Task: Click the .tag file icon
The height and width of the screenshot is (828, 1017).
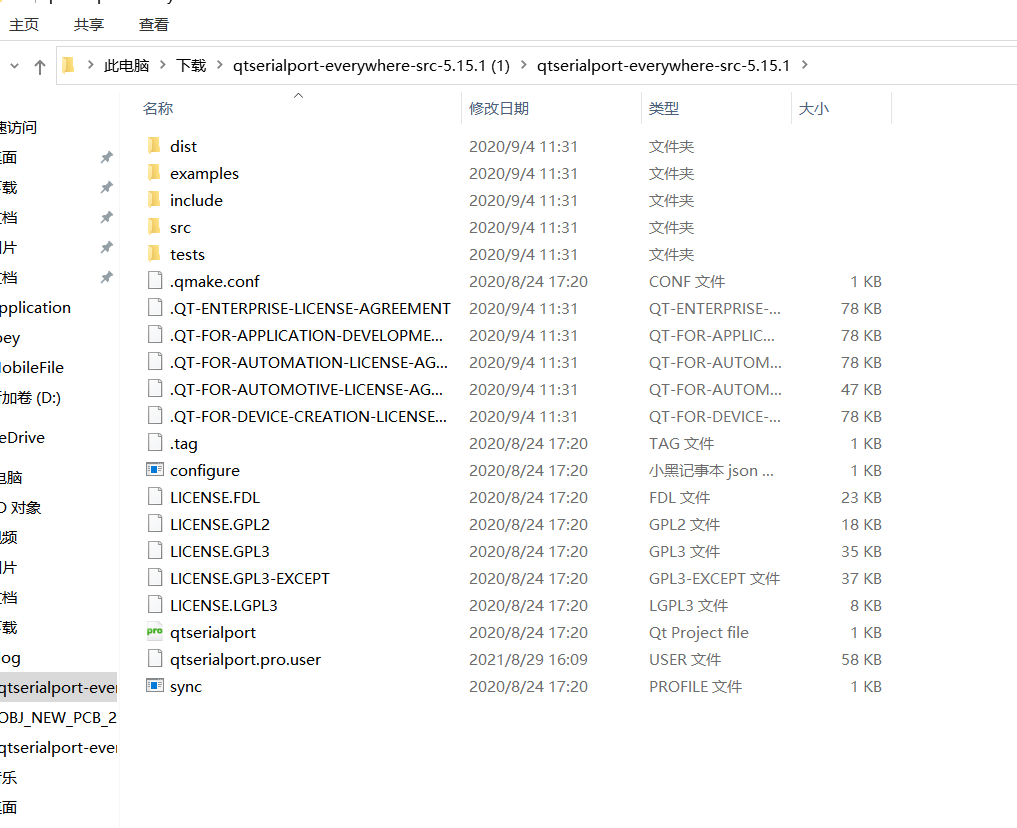Action: coord(155,443)
